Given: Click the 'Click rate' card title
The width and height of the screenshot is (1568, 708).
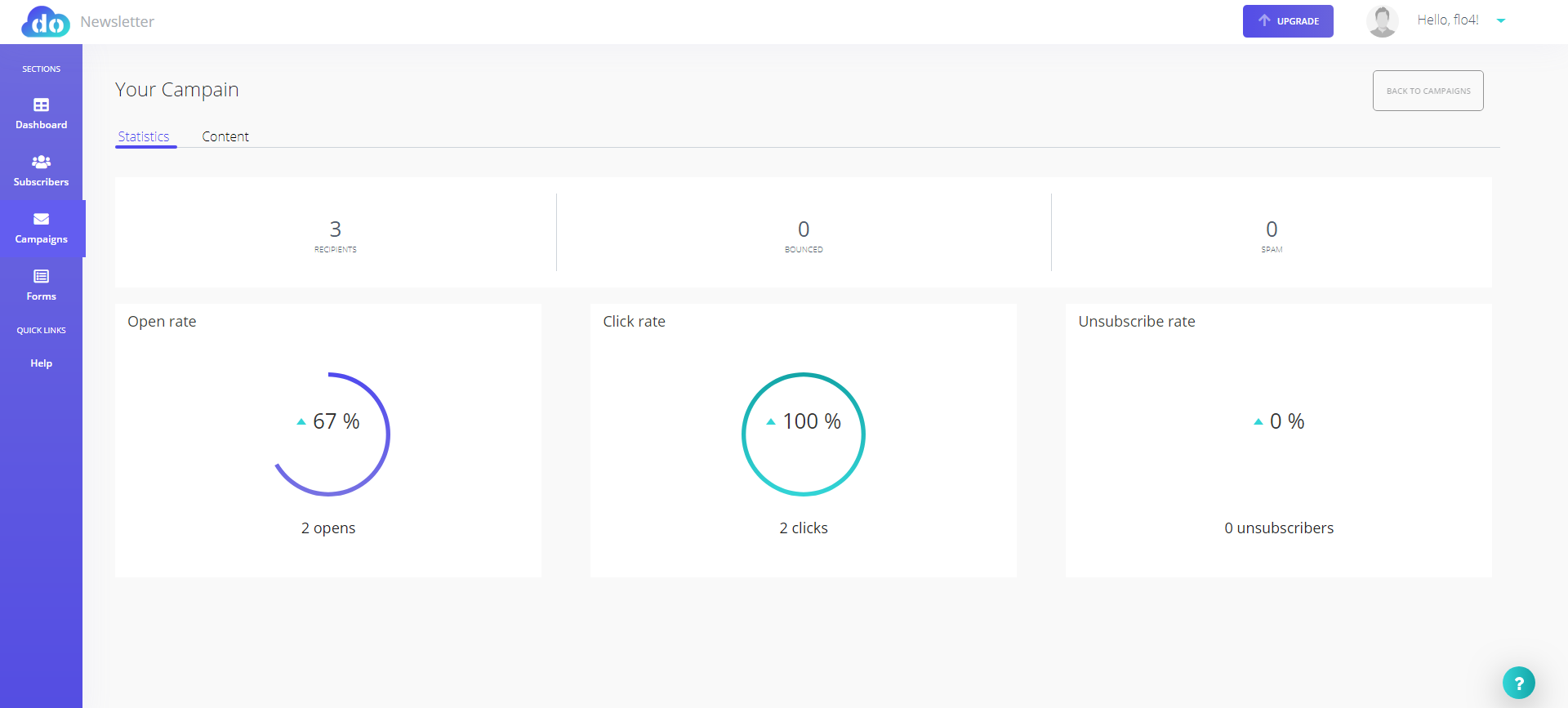Looking at the screenshot, I should pyautogui.click(x=634, y=321).
